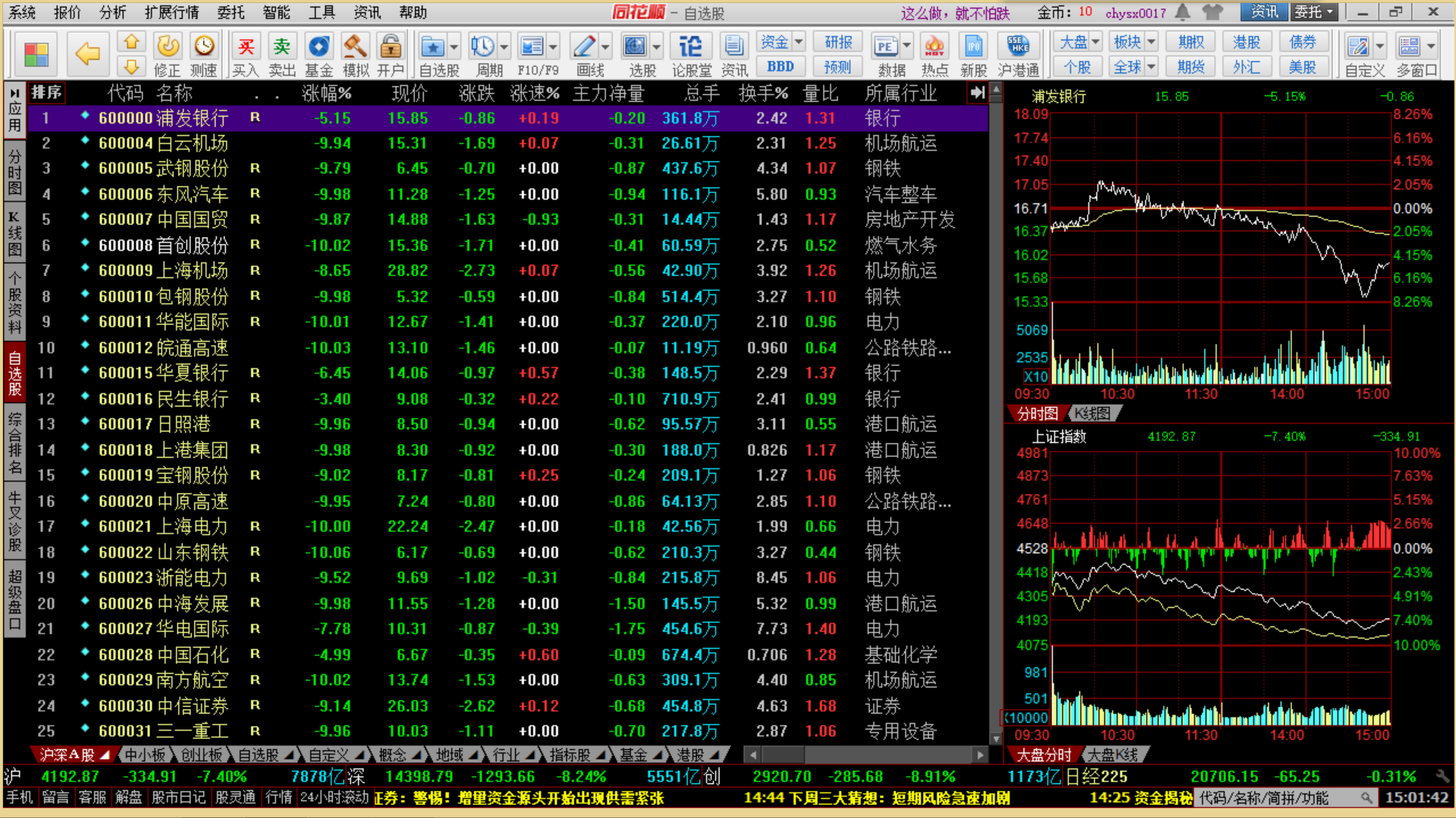Click the 外汇 button
1456x818 pixels.
pyautogui.click(x=1246, y=67)
